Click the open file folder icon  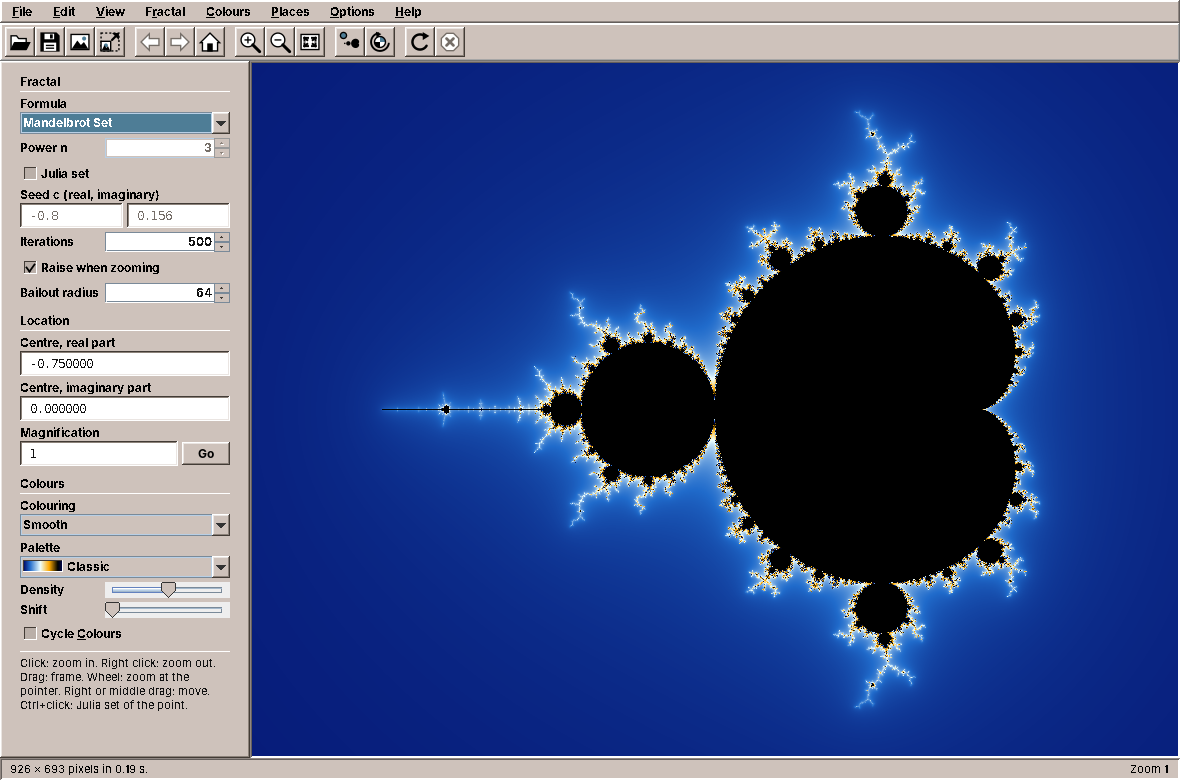[20, 42]
